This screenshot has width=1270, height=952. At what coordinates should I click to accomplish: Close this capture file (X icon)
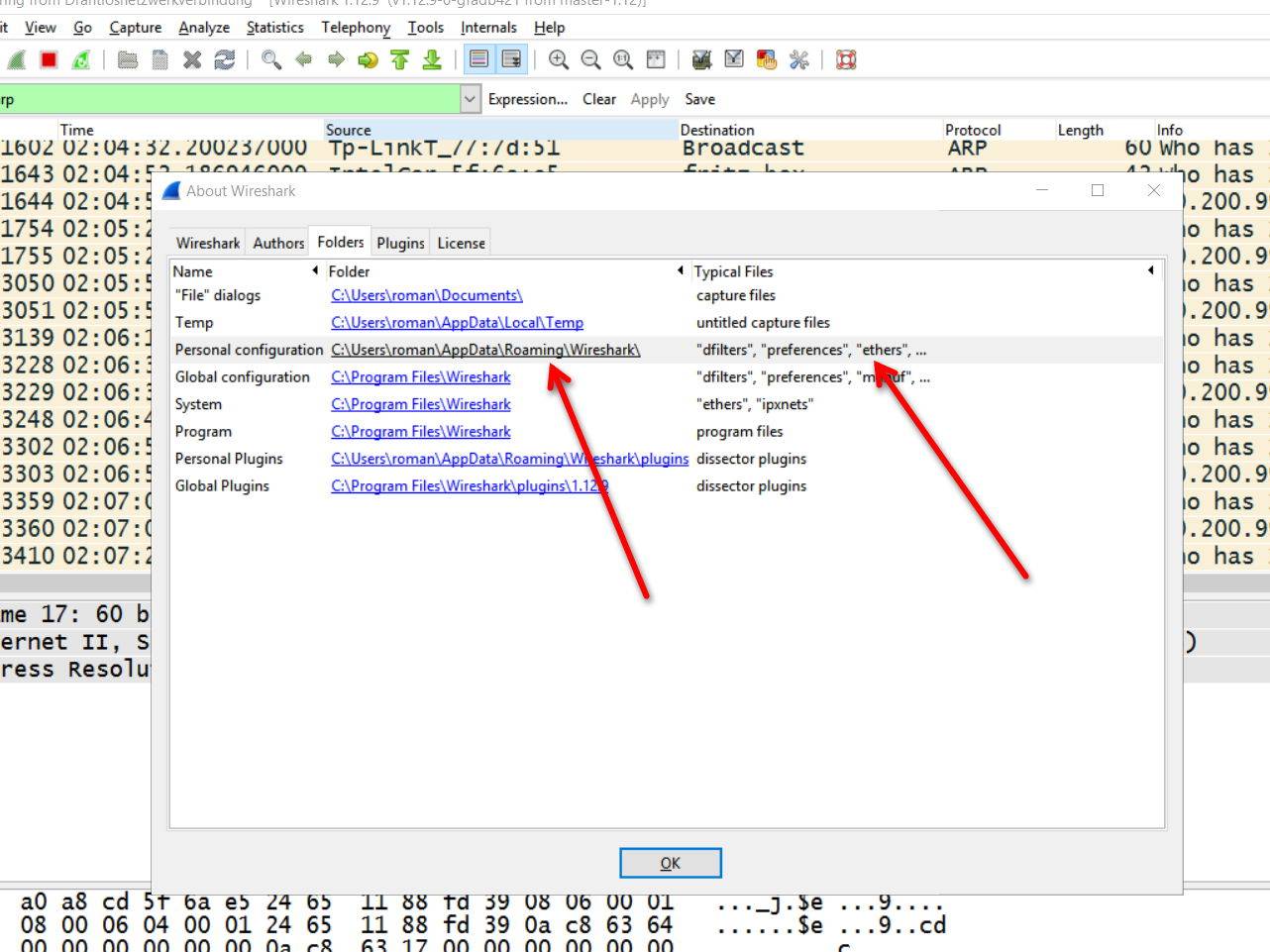(x=192, y=60)
